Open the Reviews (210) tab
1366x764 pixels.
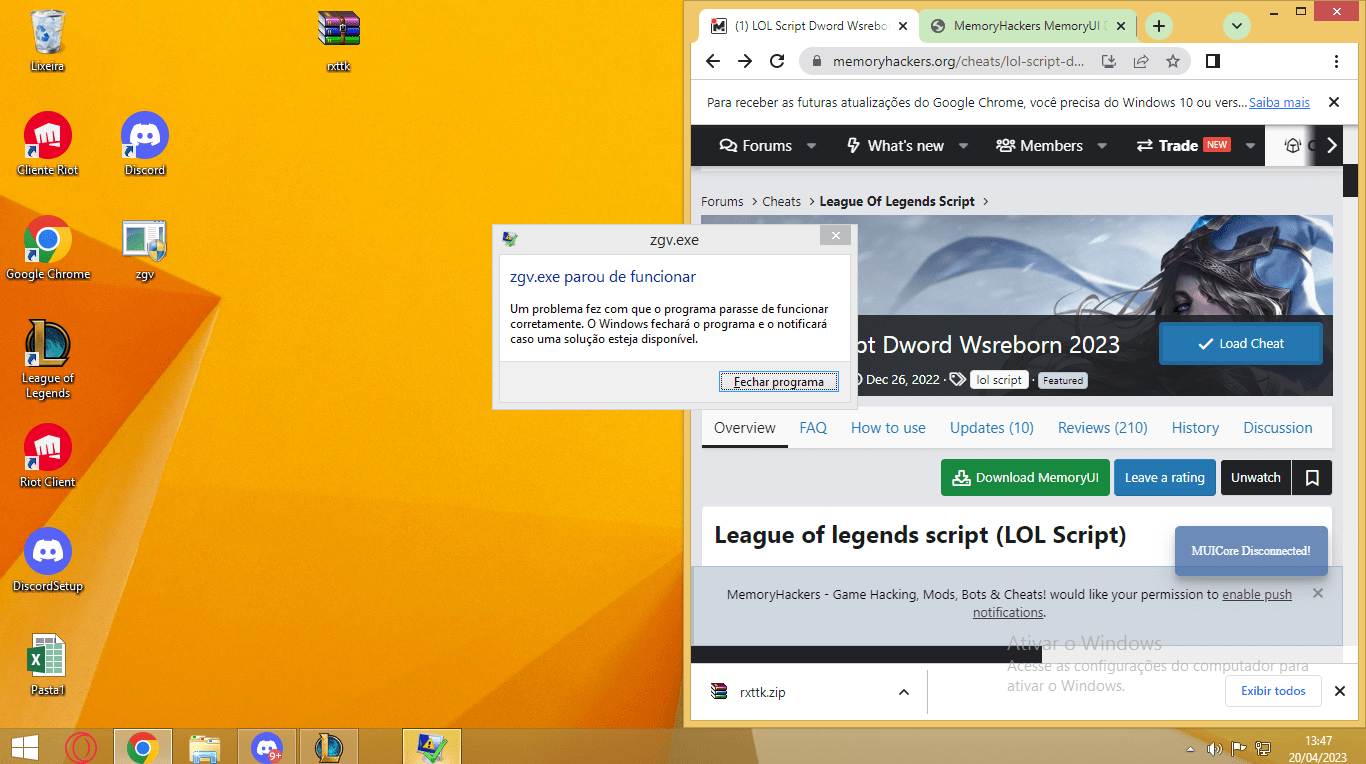pyautogui.click(x=1103, y=428)
